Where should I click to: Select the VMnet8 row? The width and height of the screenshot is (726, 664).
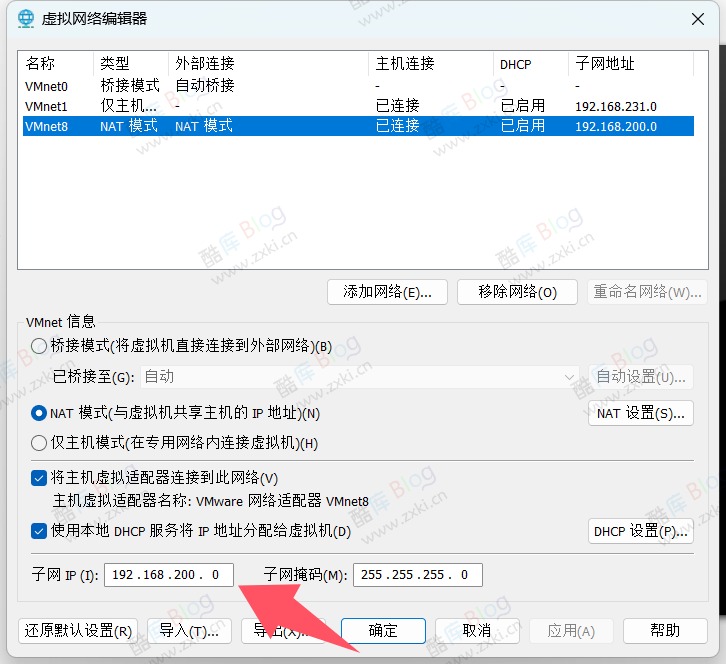(x=358, y=126)
